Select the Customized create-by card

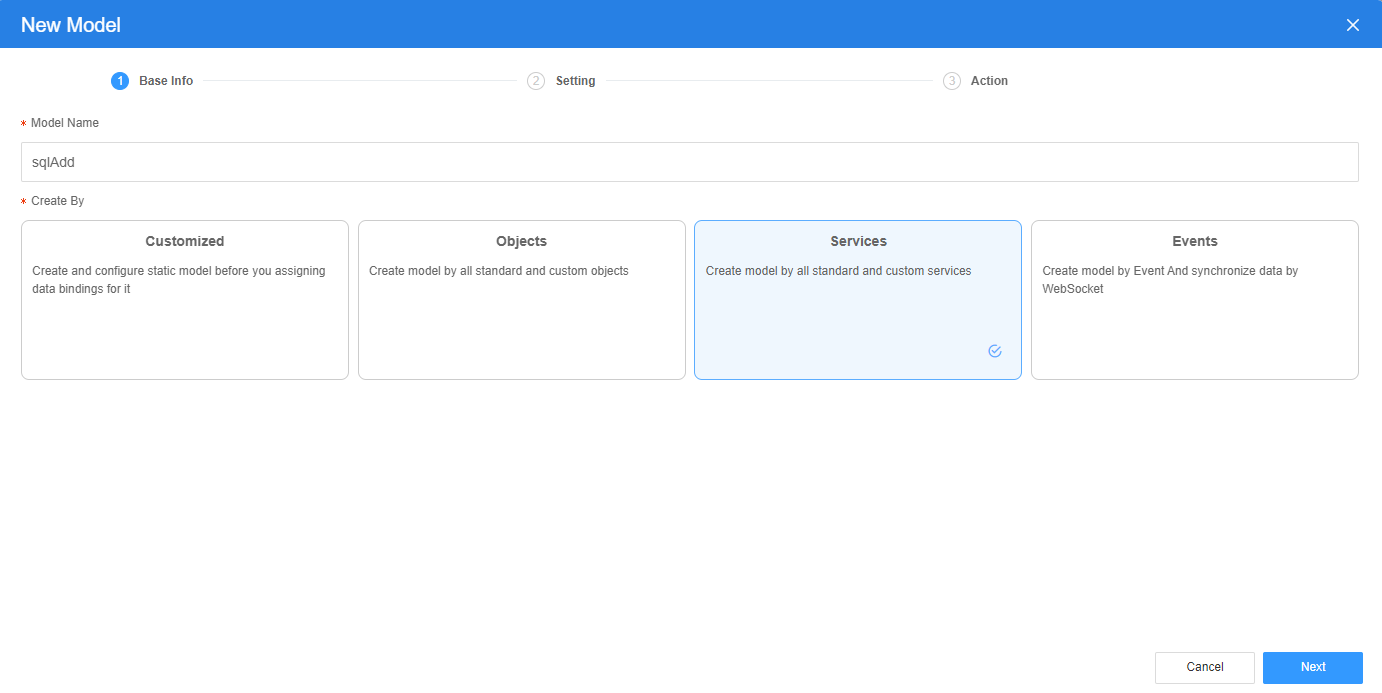point(185,300)
